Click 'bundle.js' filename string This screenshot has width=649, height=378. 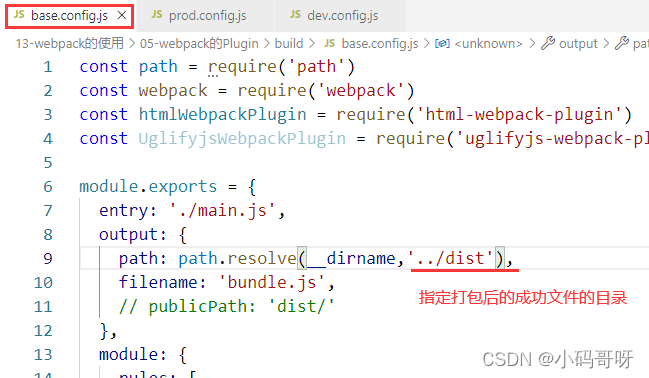click(x=272, y=283)
